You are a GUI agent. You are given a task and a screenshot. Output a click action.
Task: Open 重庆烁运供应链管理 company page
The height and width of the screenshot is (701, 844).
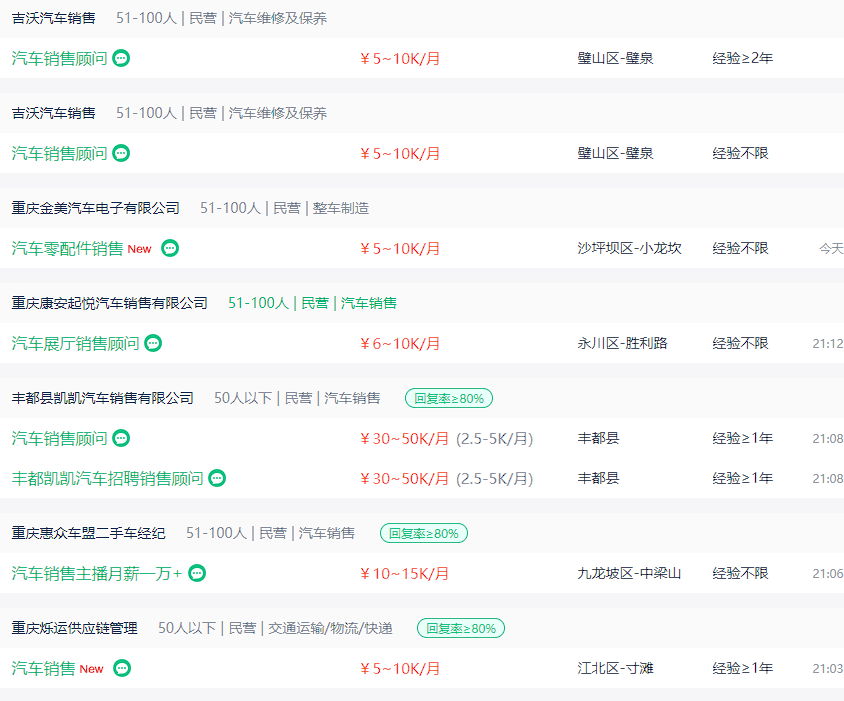(x=75, y=628)
